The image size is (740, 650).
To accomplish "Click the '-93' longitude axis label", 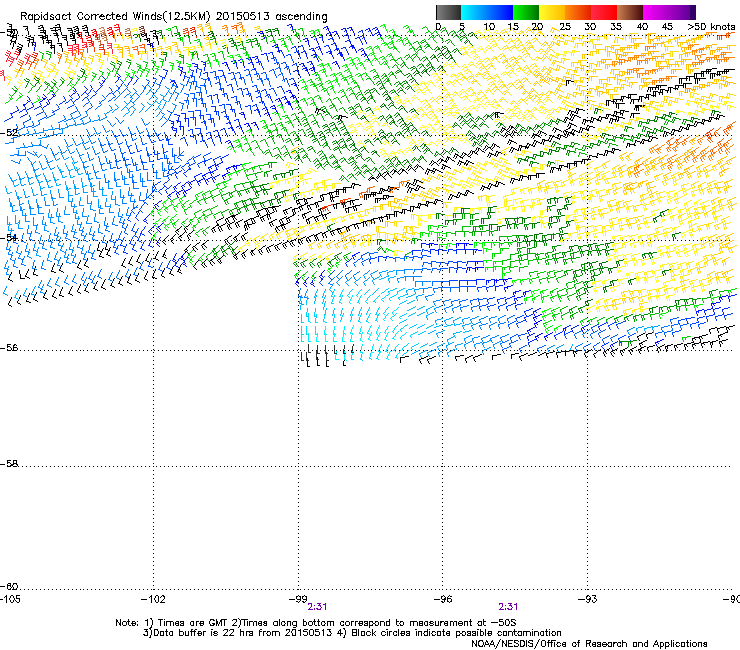I will 588,599.
